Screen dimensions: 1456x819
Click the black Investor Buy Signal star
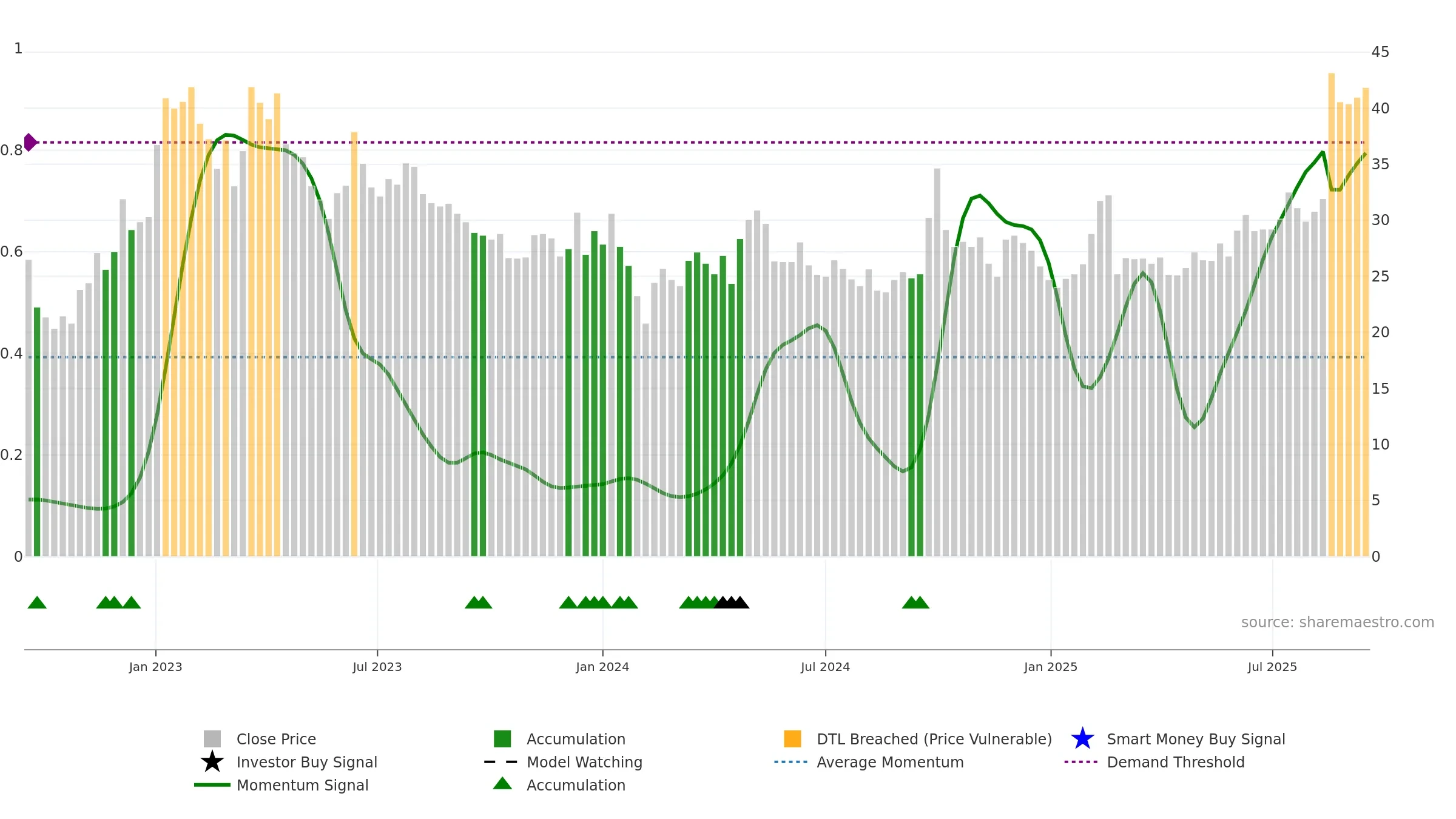[x=212, y=762]
